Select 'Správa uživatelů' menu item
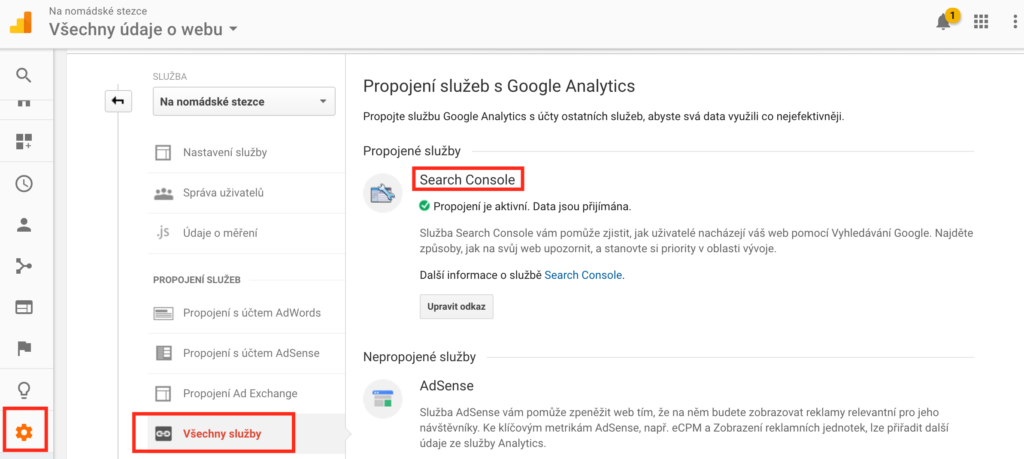Screen dimensions: 1024x459 223,192
